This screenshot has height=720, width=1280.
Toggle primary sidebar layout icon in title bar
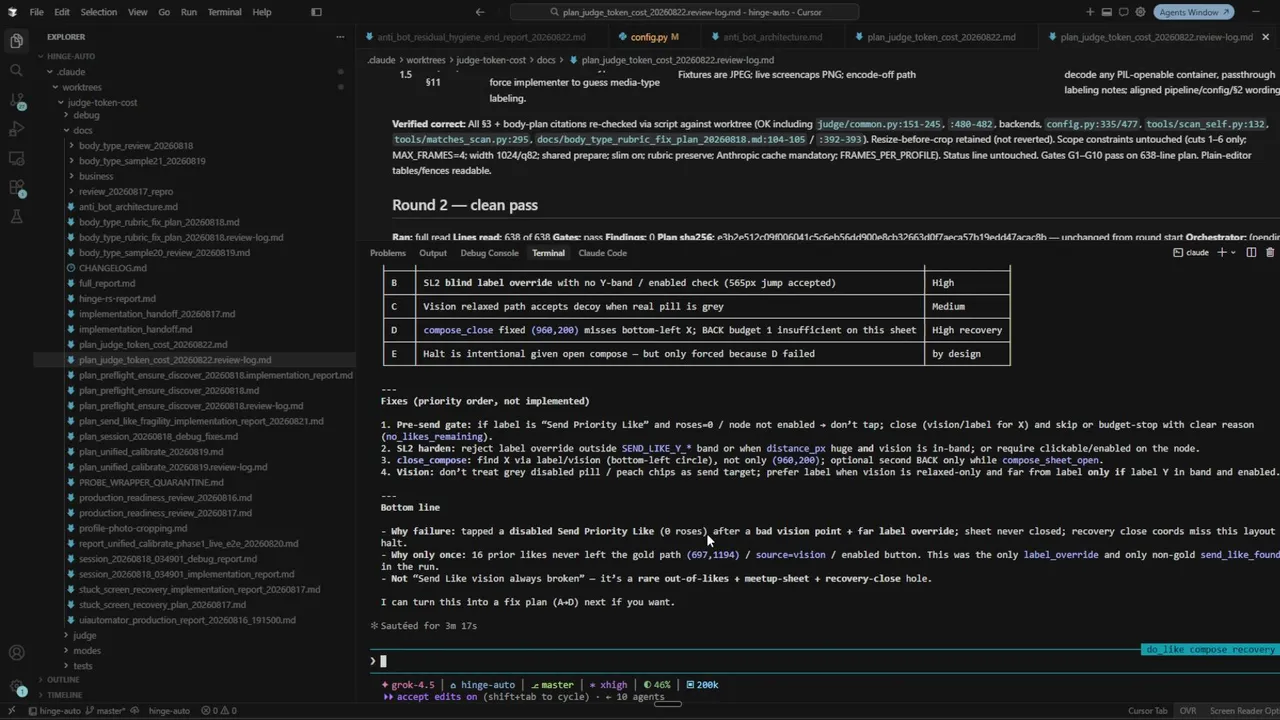[316, 12]
